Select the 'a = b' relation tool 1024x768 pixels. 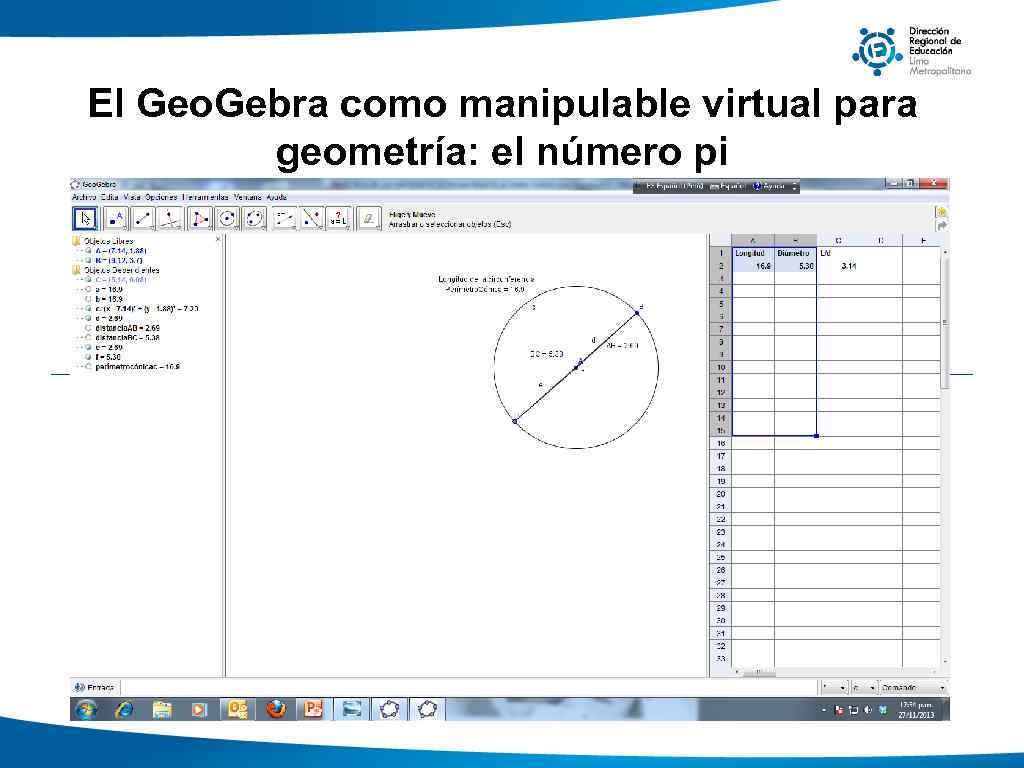[x=338, y=219]
